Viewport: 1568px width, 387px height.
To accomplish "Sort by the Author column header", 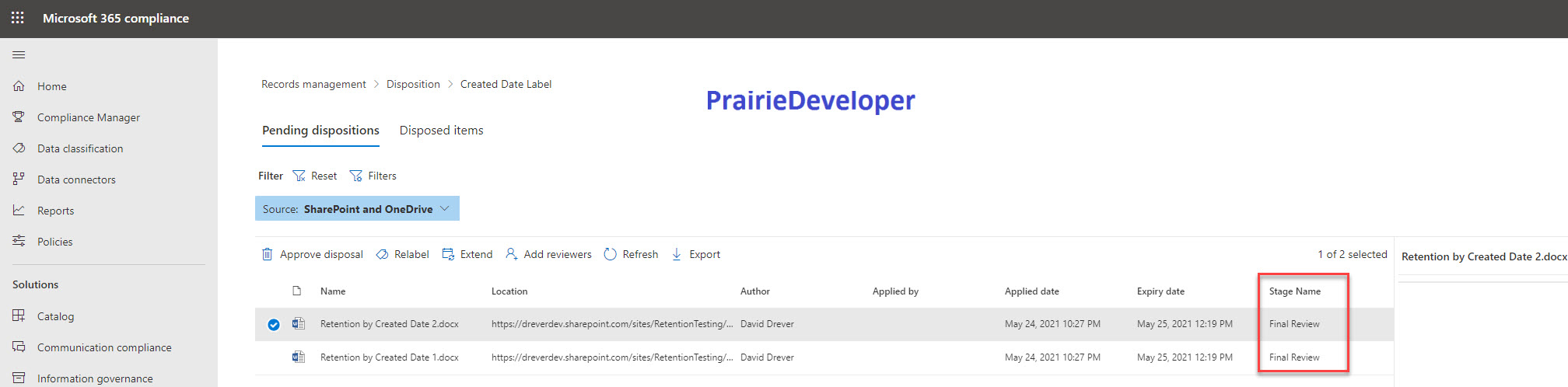I will point(755,291).
